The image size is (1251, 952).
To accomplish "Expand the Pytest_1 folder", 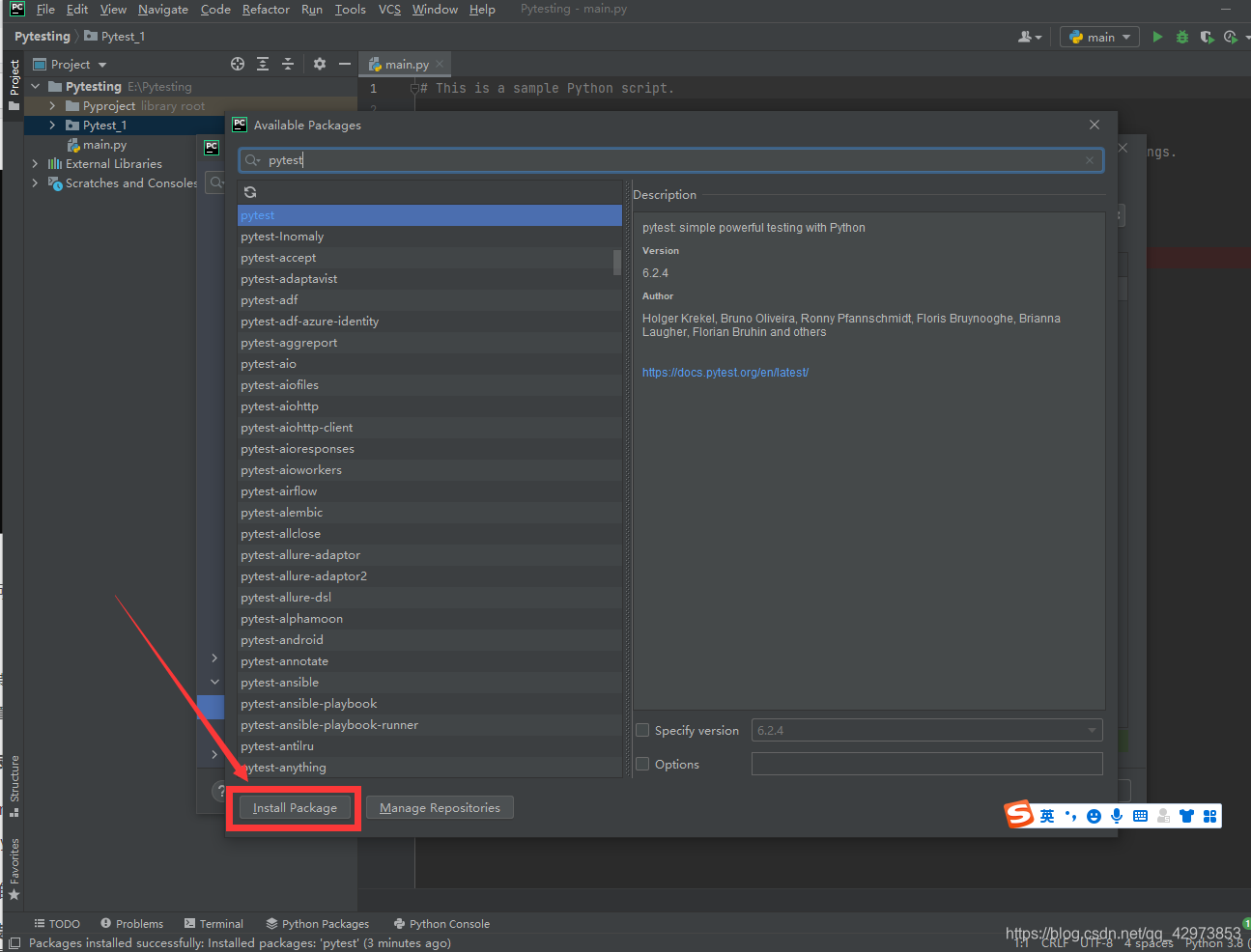I will (52, 126).
